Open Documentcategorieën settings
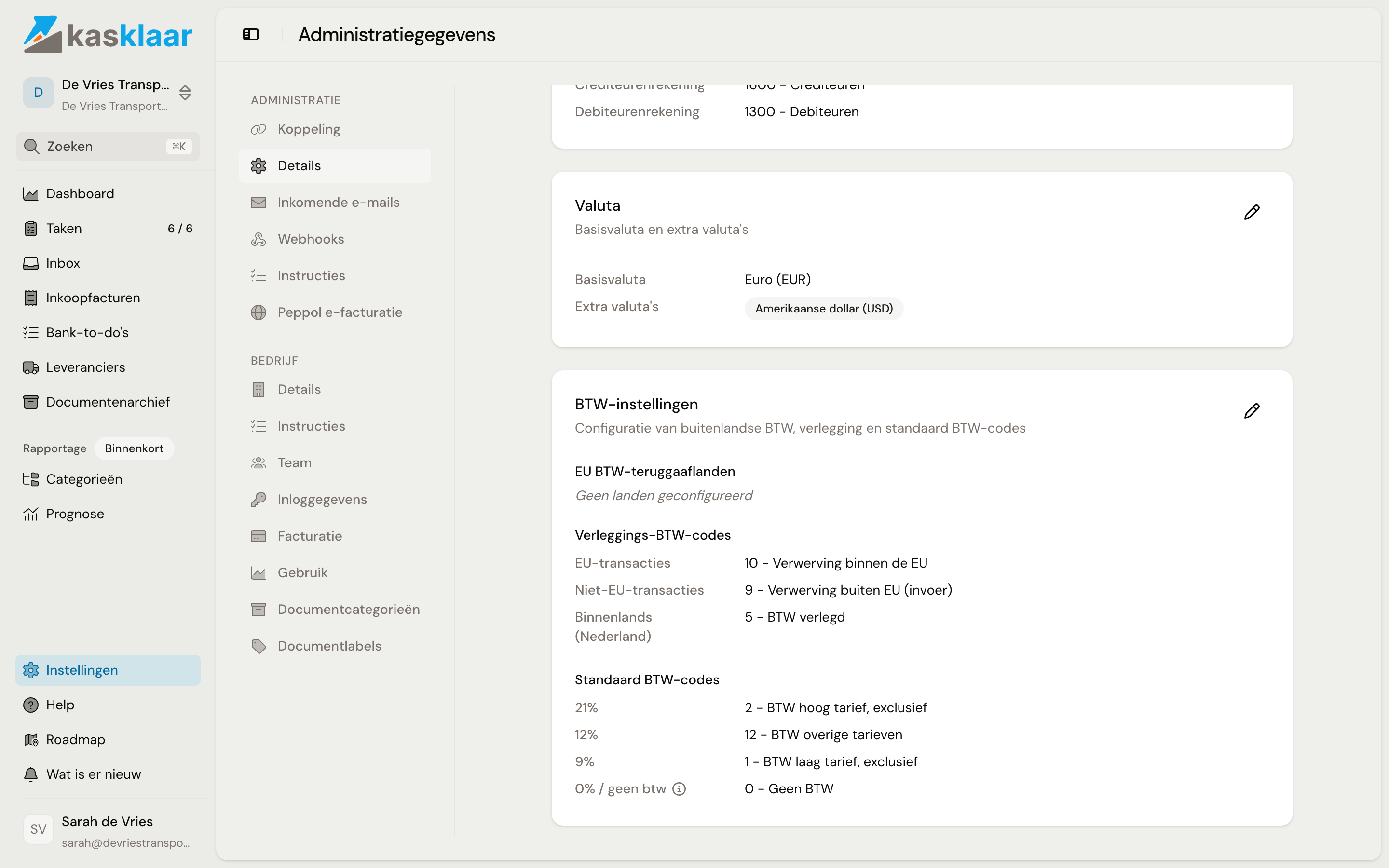 click(x=335, y=610)
